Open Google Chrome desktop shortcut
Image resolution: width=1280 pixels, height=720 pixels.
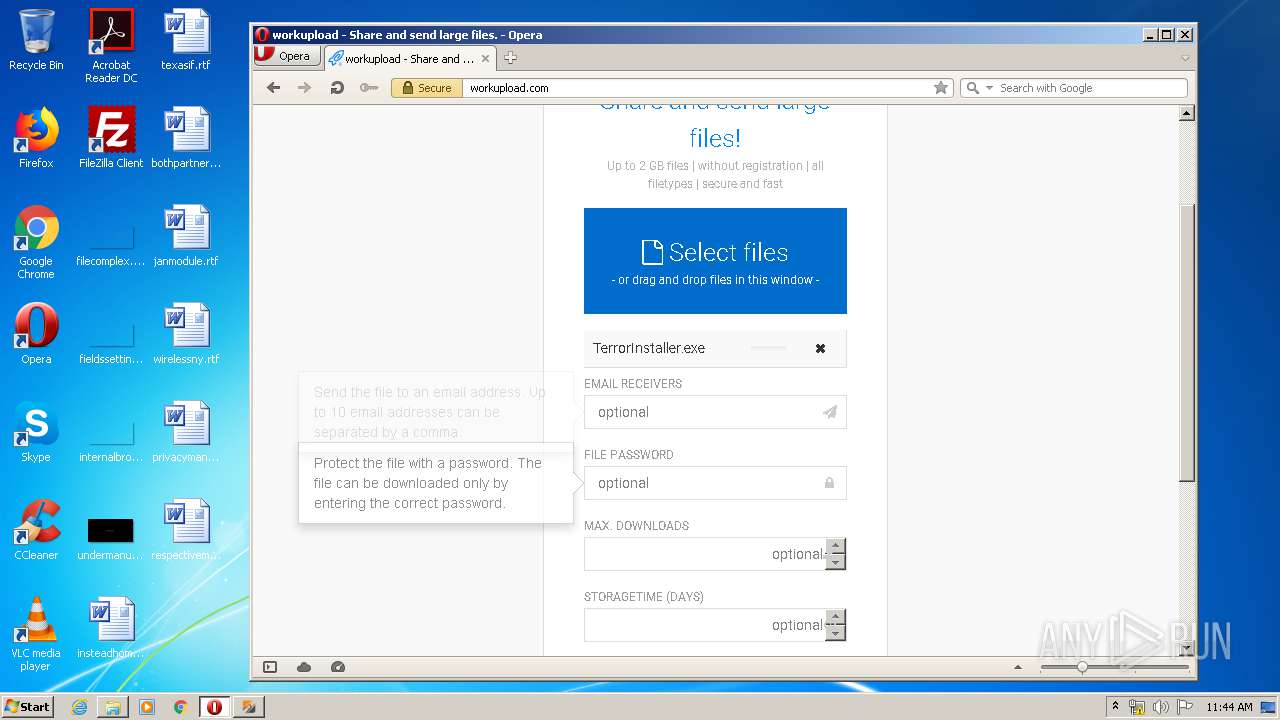point(36,242)
